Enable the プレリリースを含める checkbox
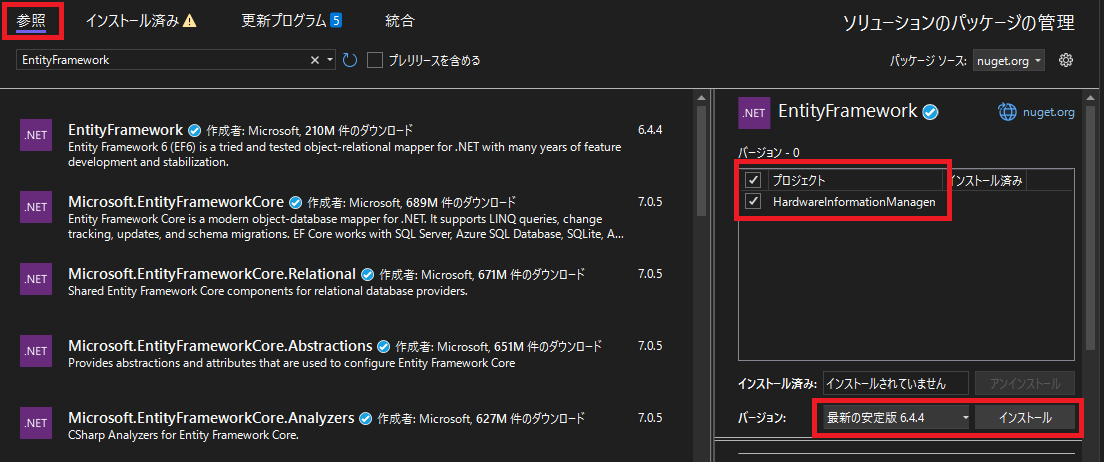 tap(375, 60)
